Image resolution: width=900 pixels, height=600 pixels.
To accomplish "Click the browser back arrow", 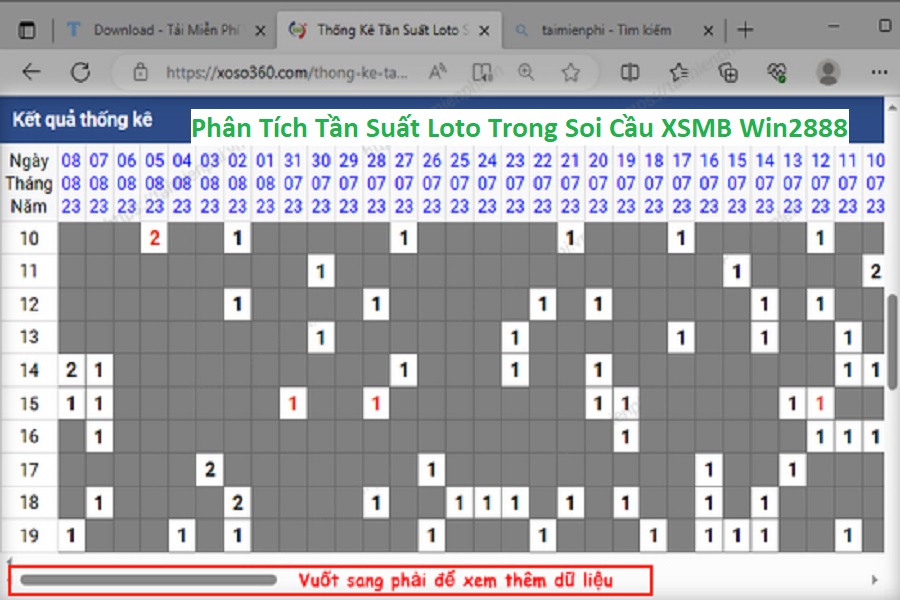I will point(31,72).
